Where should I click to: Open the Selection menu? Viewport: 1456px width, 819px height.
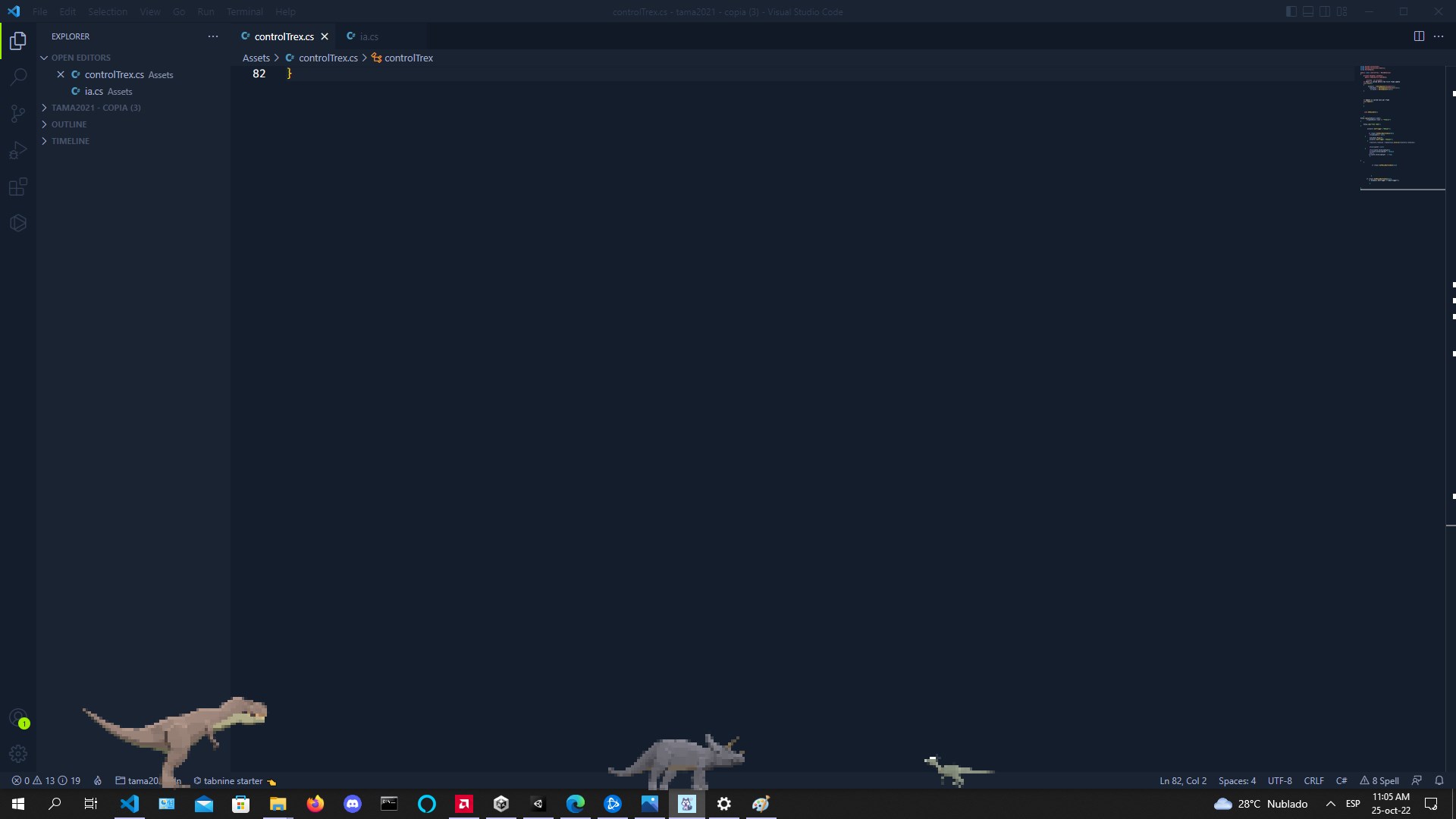coord(108,11)
